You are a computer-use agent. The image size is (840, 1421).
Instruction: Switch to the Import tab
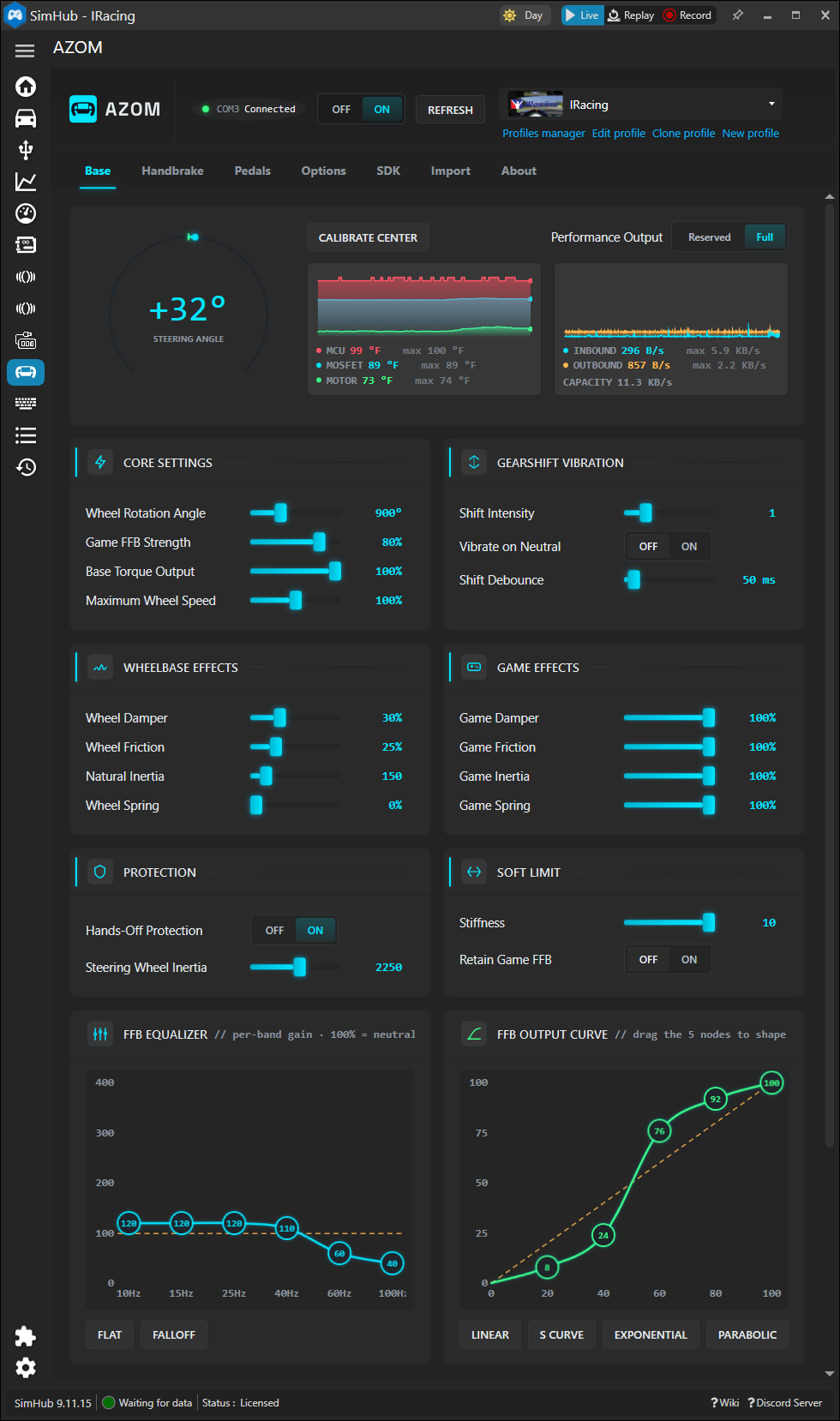click(x=450, y=171)
